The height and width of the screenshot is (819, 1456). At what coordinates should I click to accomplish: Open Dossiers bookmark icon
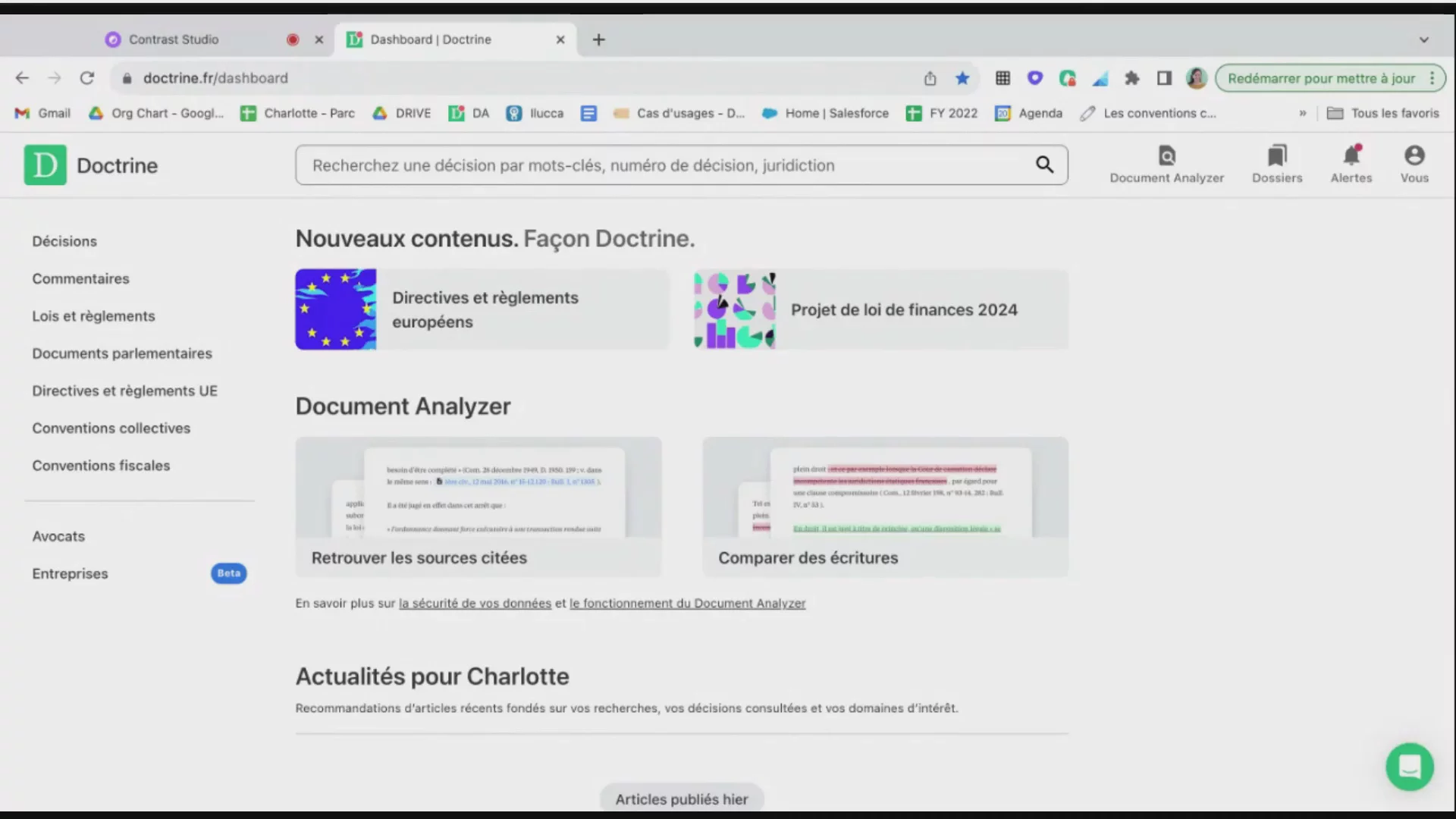tap(1277, 165)
